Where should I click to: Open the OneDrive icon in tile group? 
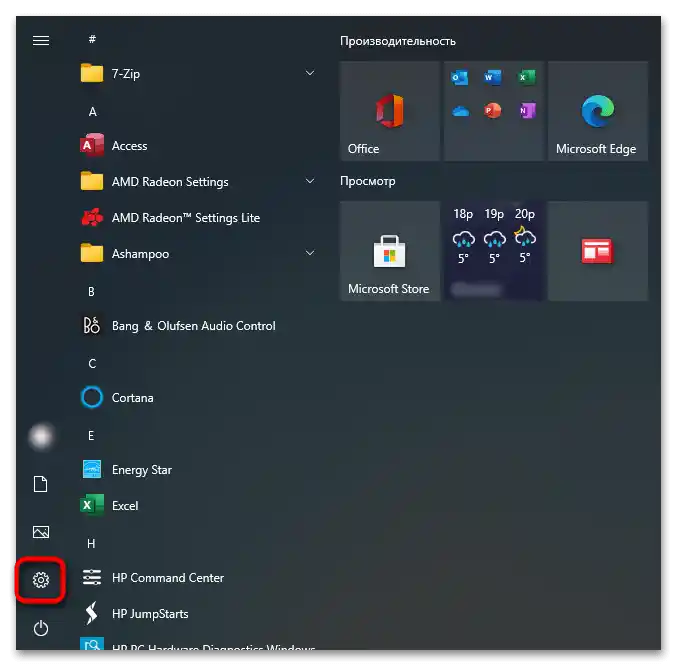[x=460, y=111]
